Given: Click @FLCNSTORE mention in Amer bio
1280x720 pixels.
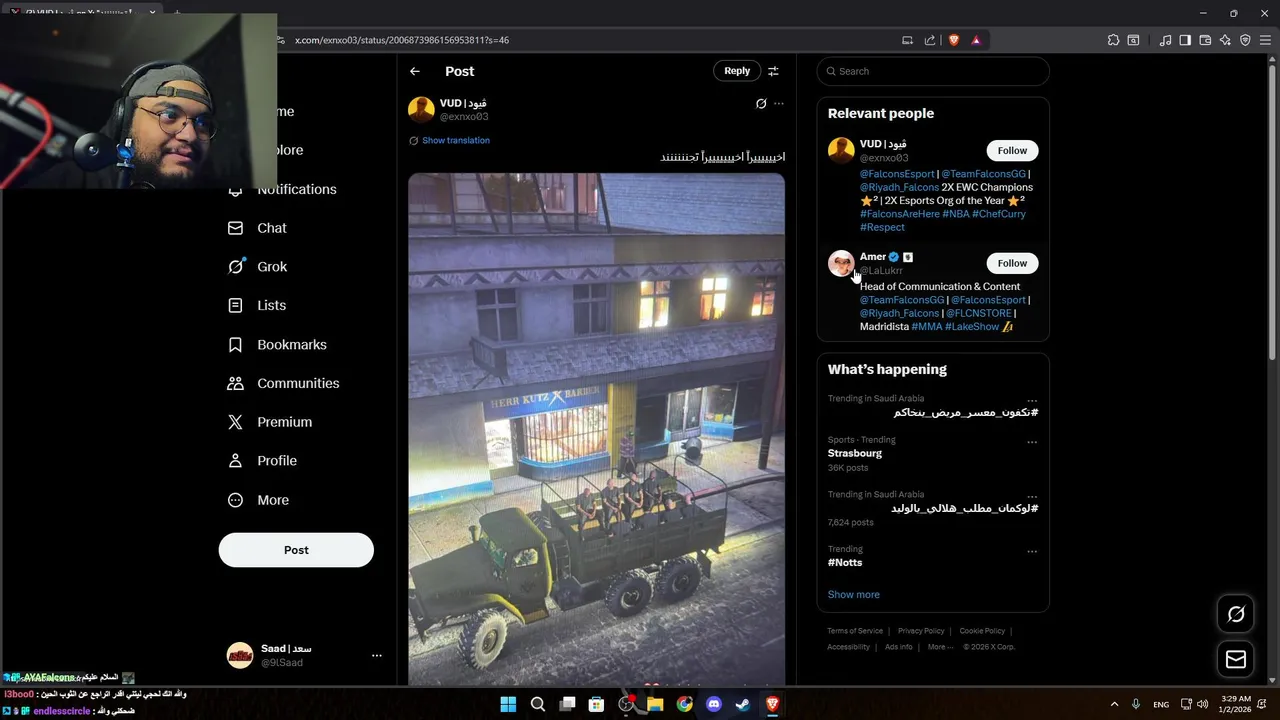Looking at the screenshot, I should point(980,313).
